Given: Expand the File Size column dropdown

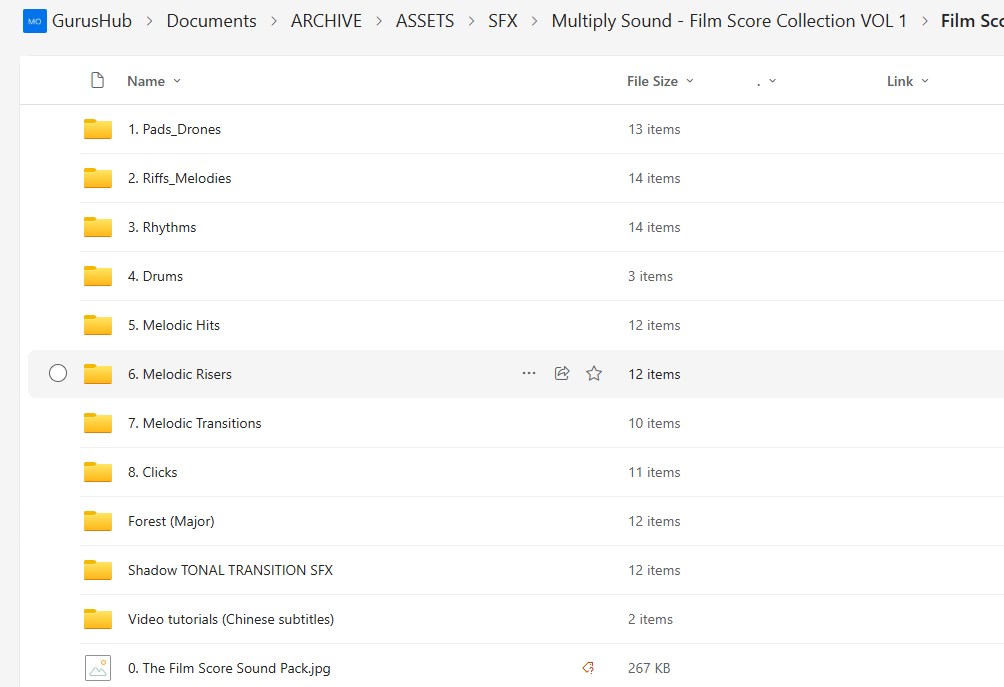Looking at the screenshot, I should pos(660,81).
